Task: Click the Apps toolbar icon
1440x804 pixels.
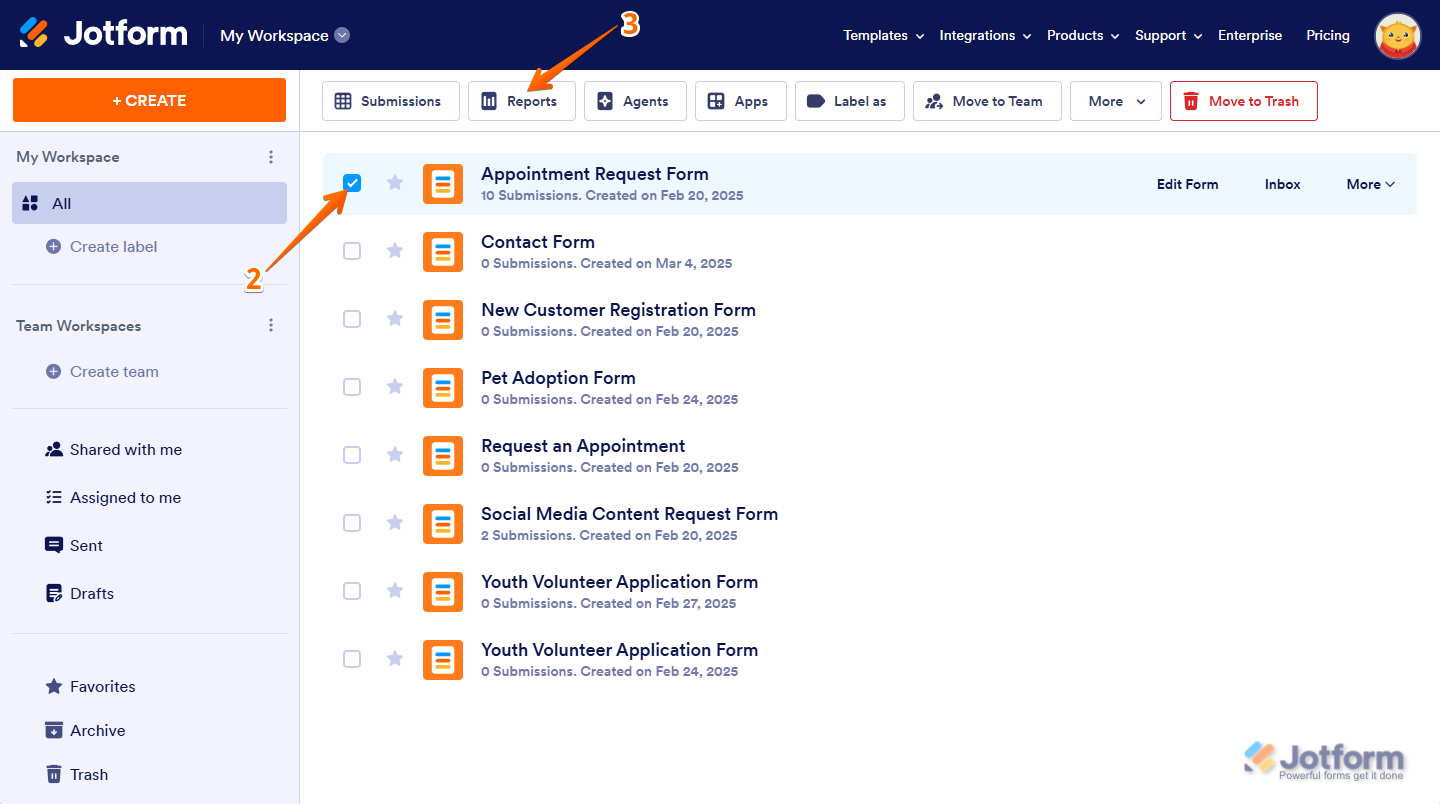Action: [x=740, y=101]
